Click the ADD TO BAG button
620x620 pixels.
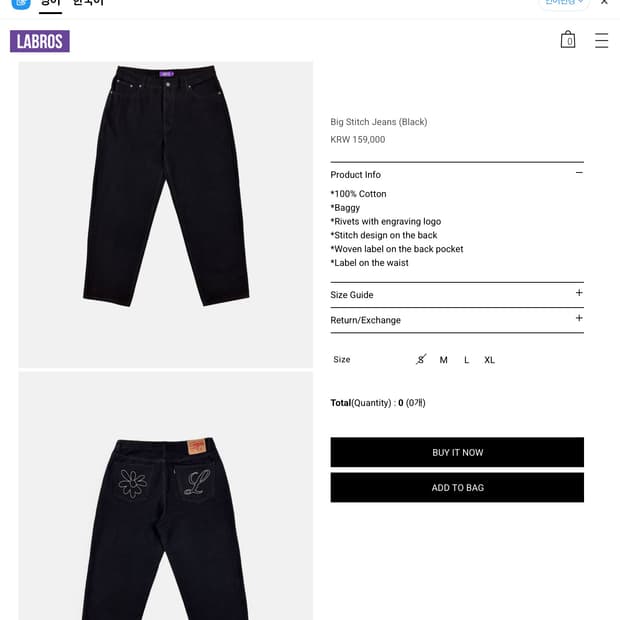pos(457,488)
